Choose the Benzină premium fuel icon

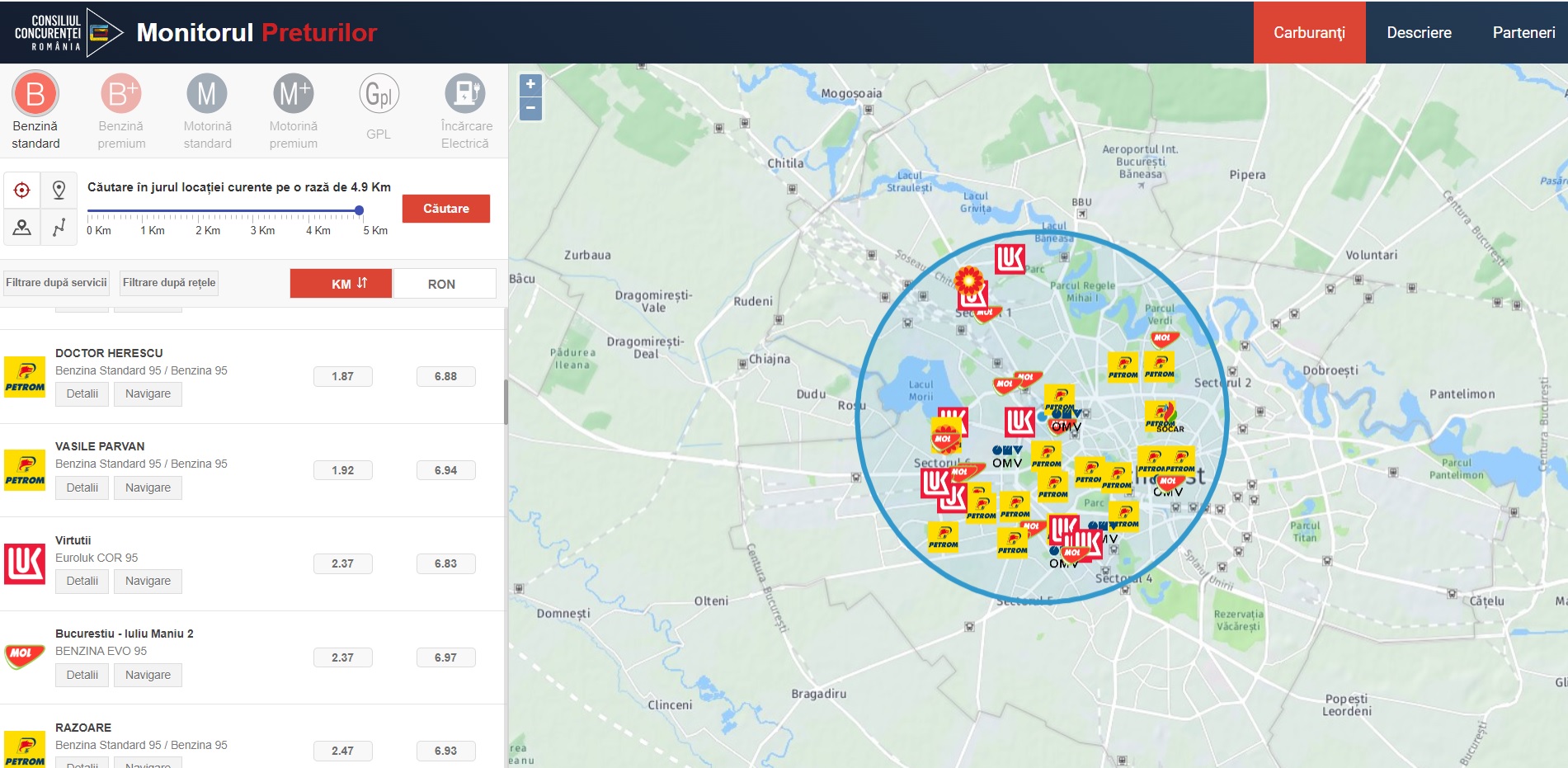coord(121,94)
